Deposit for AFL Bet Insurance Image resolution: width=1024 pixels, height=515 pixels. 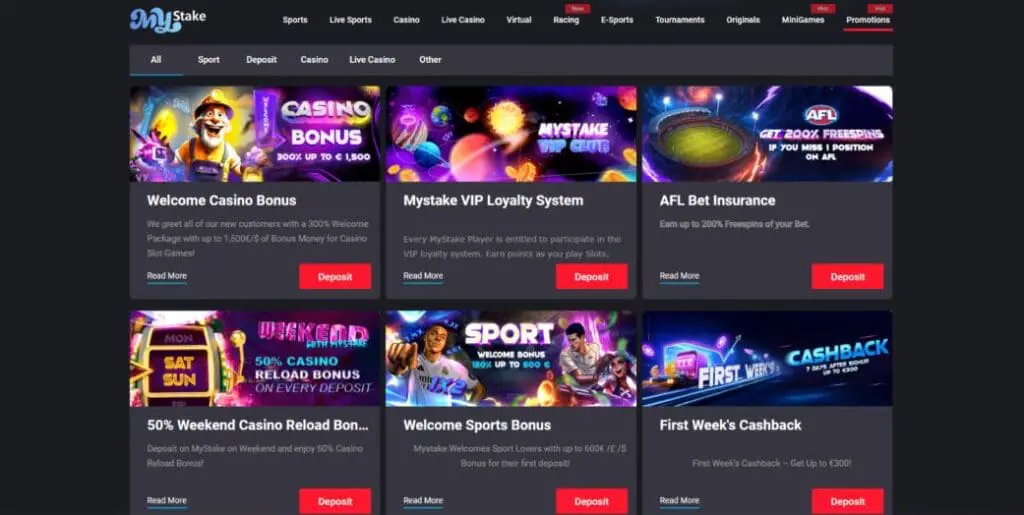click(848, 277)
